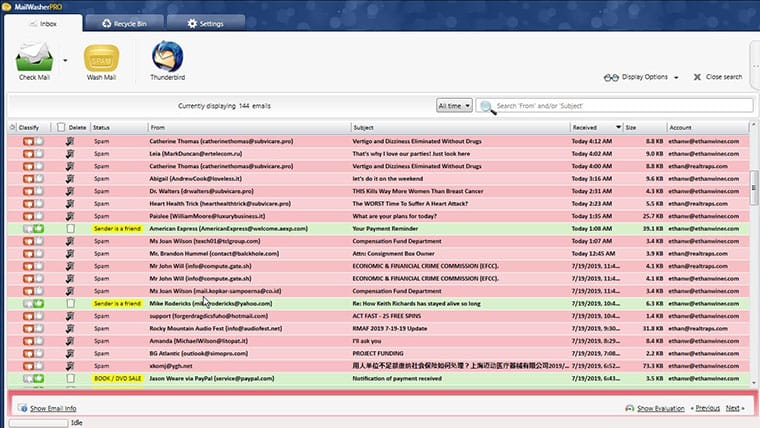Screen dimensions: 760x428
Task: Tick the delete checkbox for American Express email
Action: point(70,228)
